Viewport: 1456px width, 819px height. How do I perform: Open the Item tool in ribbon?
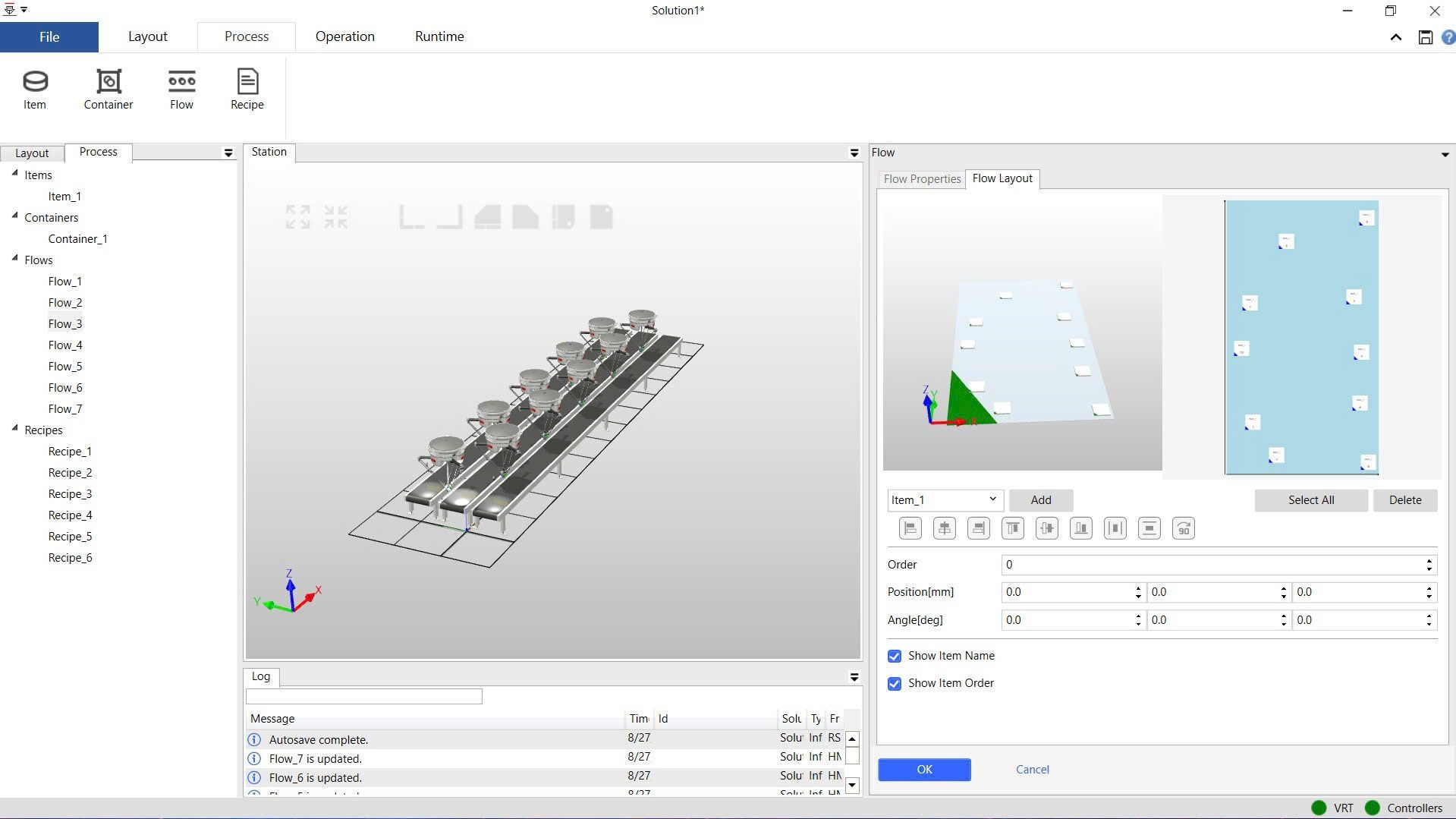coord(35,90)
